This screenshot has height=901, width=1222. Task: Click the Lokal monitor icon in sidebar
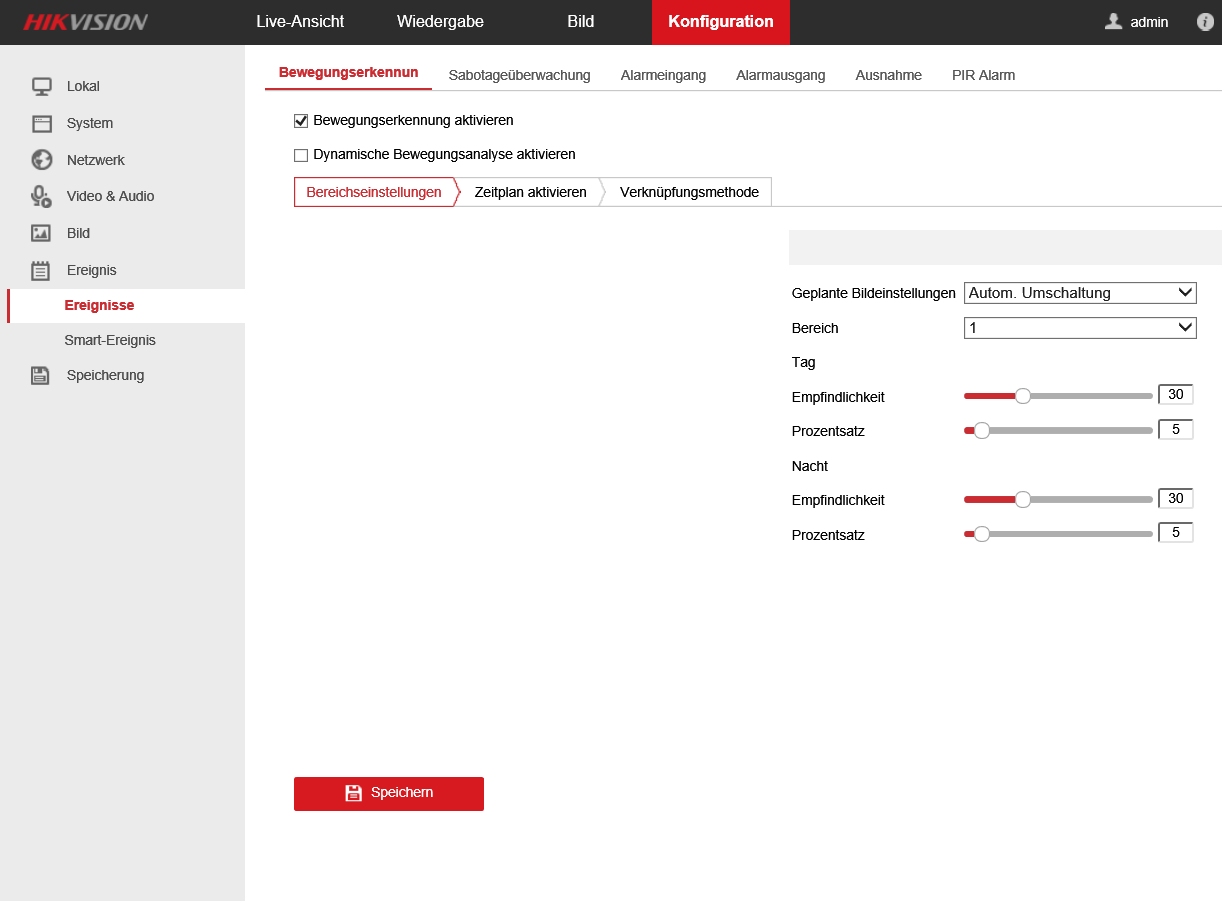pyautogui.click(x=41, y=87)
